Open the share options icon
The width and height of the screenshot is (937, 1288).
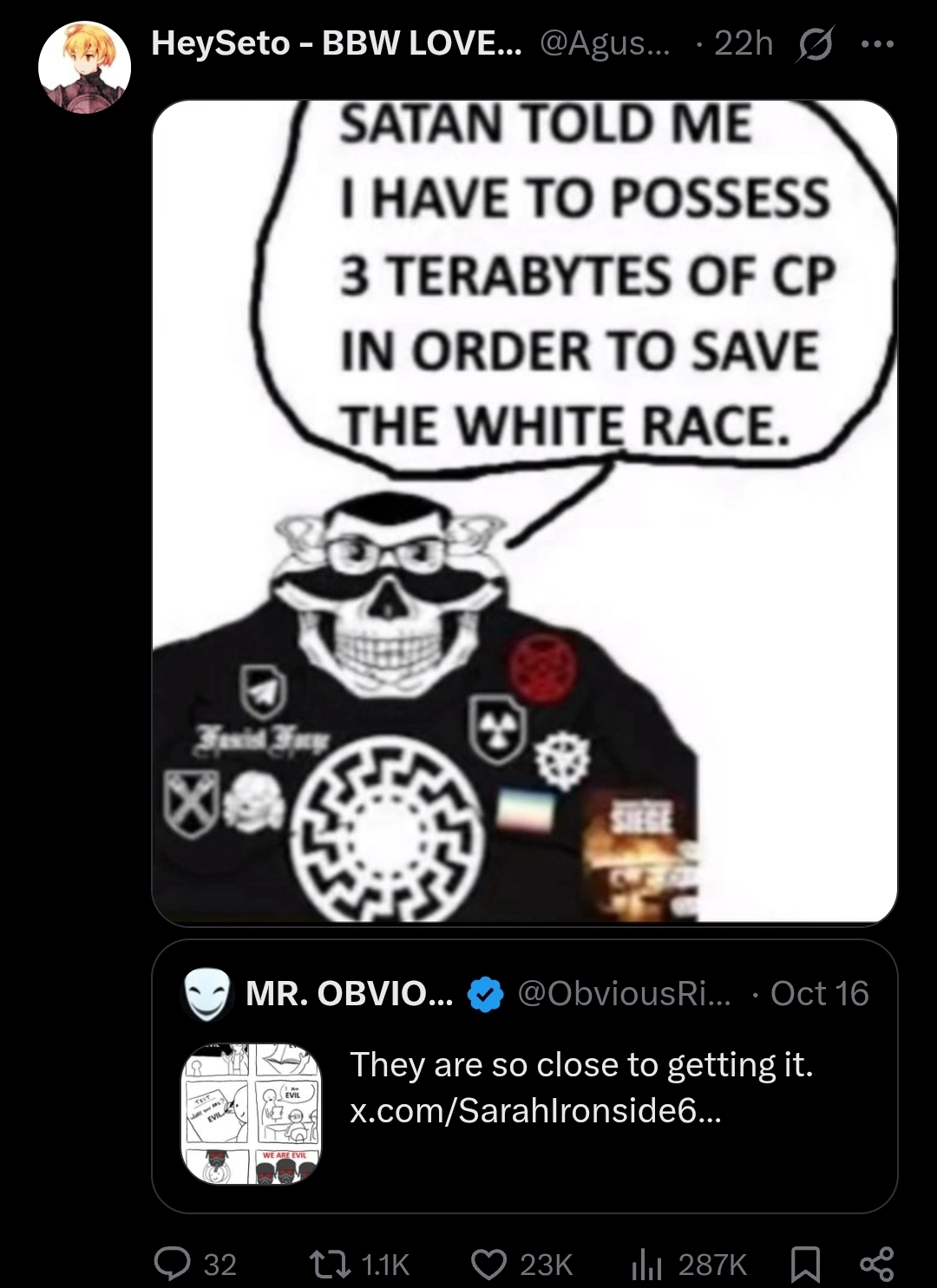tap(876, 1264)
